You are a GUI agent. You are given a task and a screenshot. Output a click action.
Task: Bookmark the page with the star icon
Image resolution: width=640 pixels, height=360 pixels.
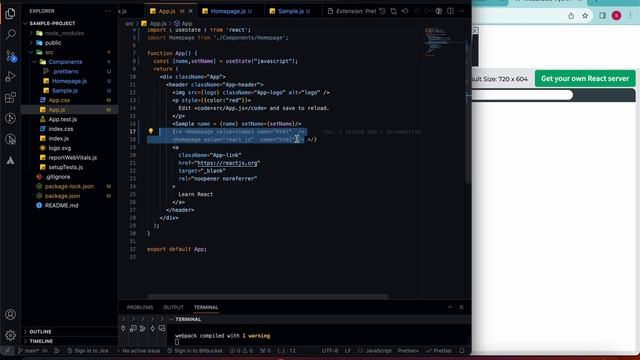point(585,16)
